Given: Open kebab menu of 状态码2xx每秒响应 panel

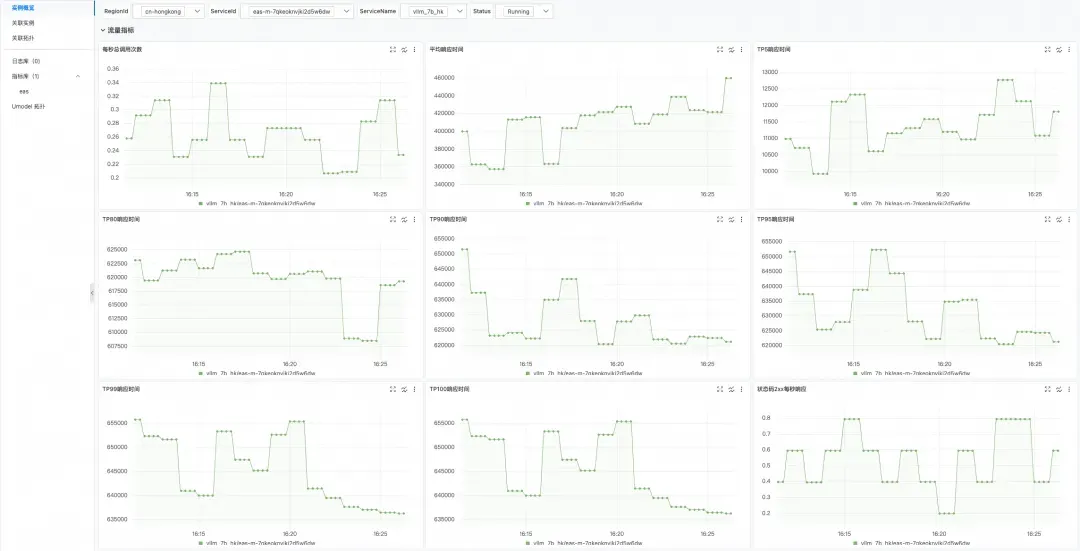Looking at the screenshot, I should (x=1069, y=389).
